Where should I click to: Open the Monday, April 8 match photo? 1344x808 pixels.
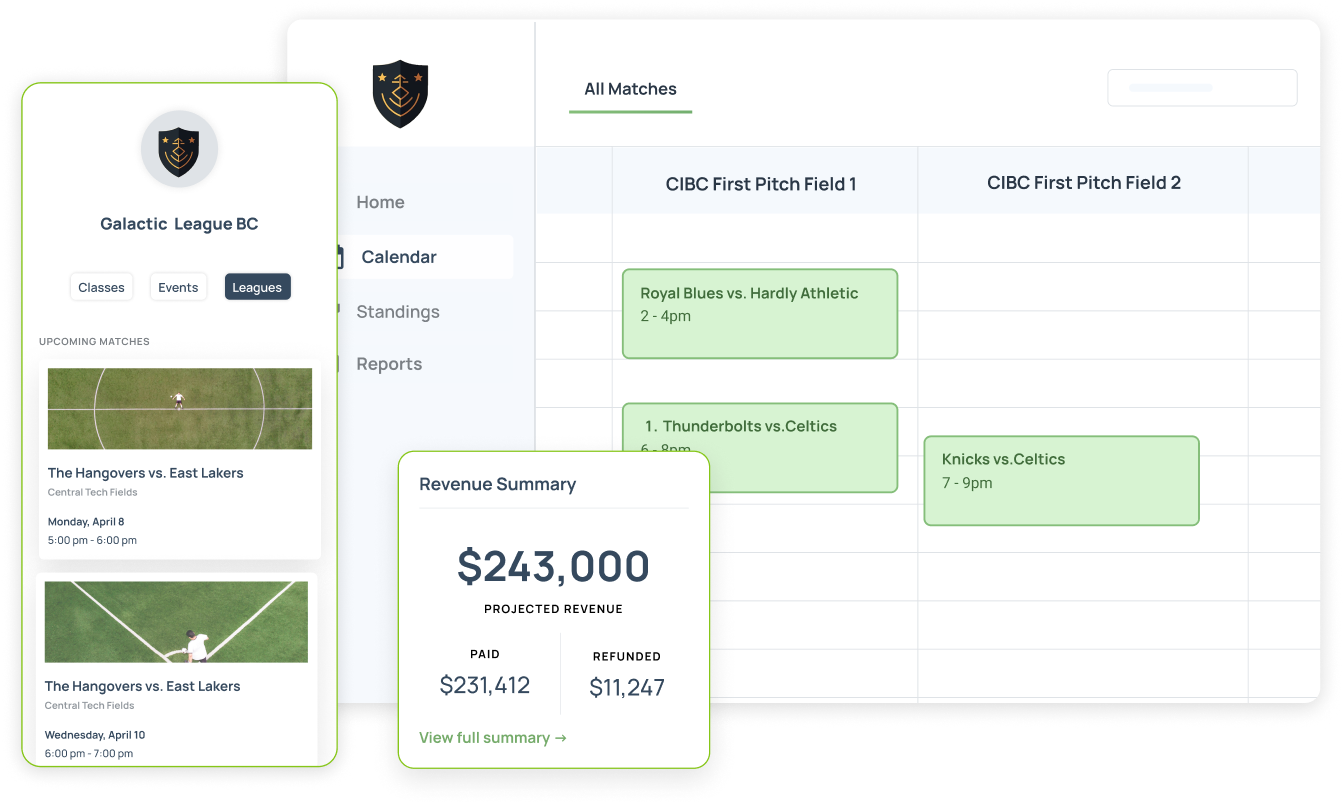[x=180, y=408]
